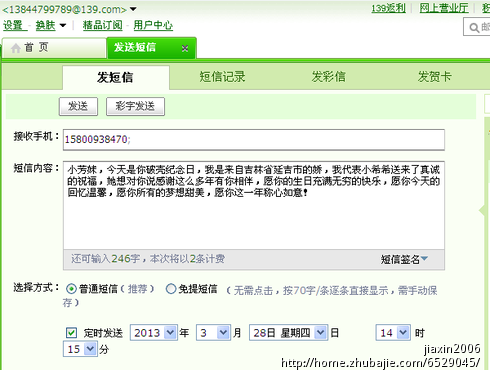The image size is (490, 370).
Task: Expand the 换肤 dropdown arrow
Action: click(x=63, y=25)
